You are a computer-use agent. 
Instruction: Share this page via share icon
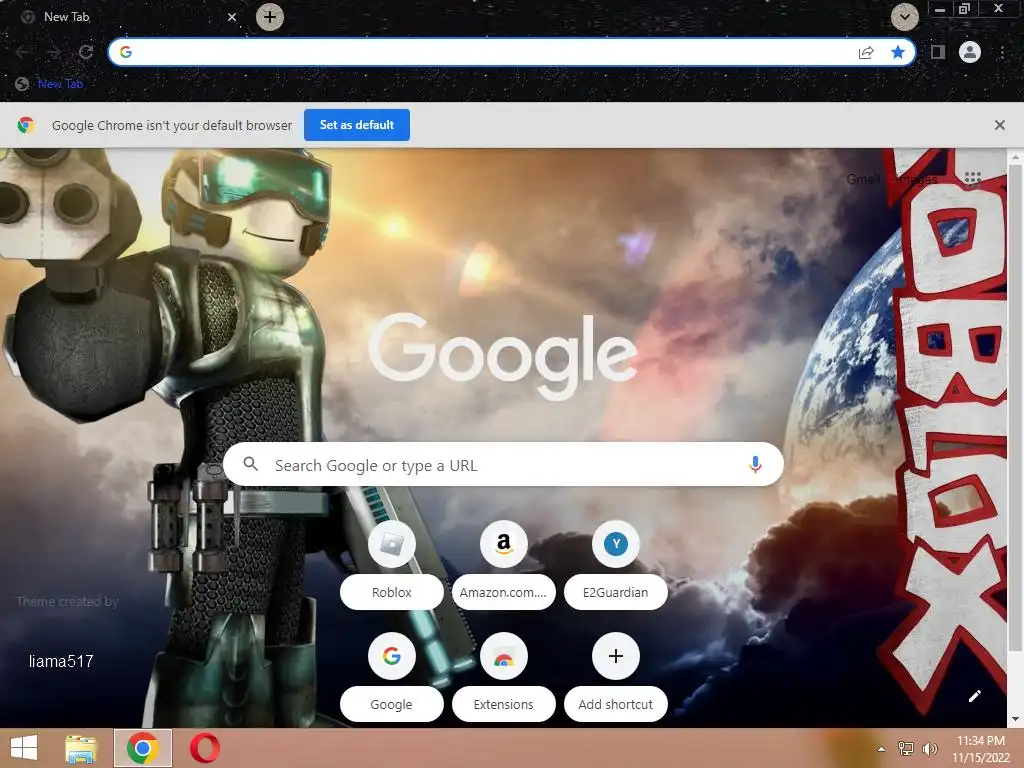point(866,52)
